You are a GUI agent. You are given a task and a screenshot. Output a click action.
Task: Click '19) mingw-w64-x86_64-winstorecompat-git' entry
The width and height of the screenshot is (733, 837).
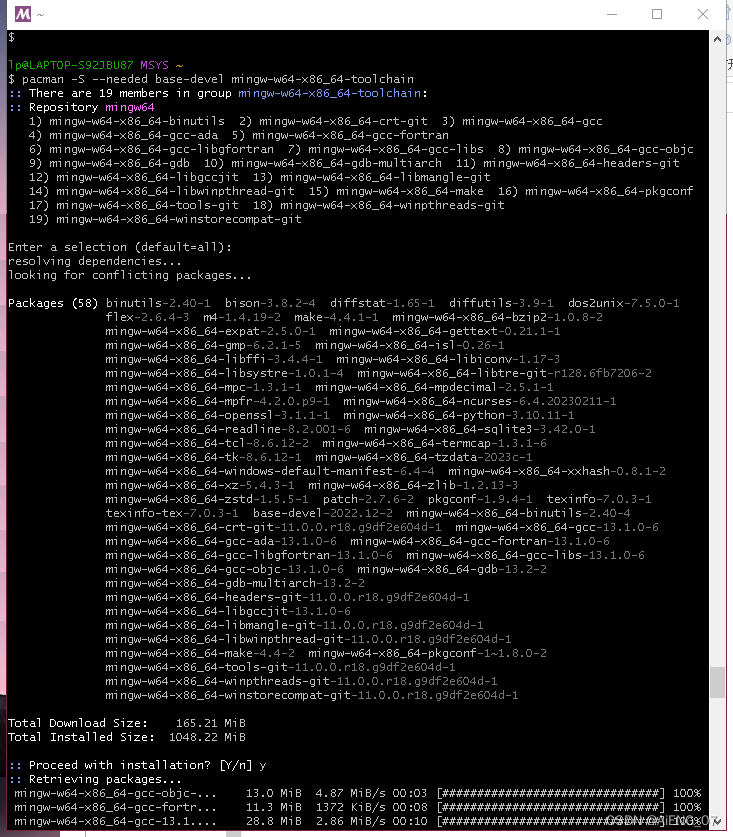click(165, 219)
